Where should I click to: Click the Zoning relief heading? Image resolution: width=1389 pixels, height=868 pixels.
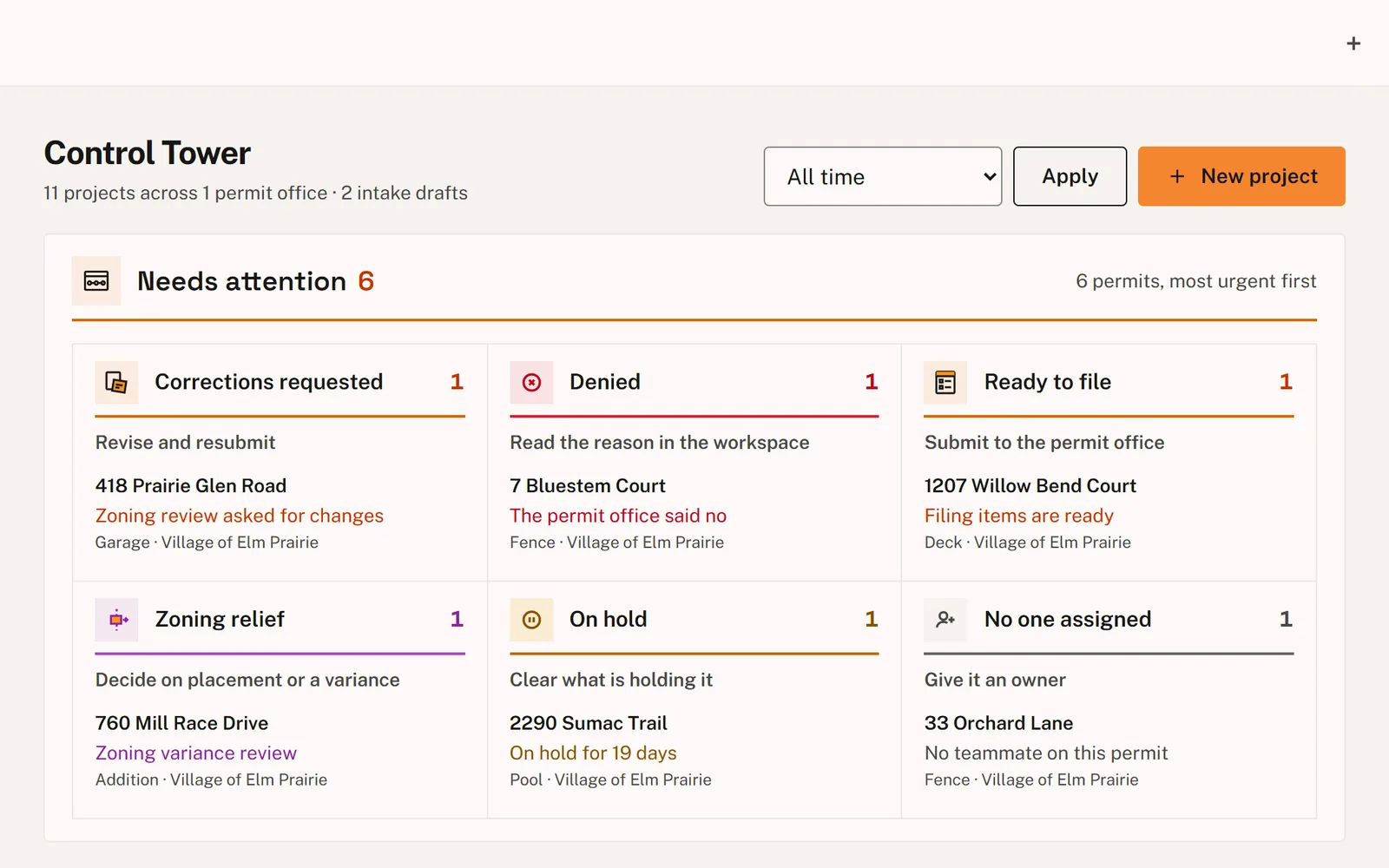[x=220, y=620]
